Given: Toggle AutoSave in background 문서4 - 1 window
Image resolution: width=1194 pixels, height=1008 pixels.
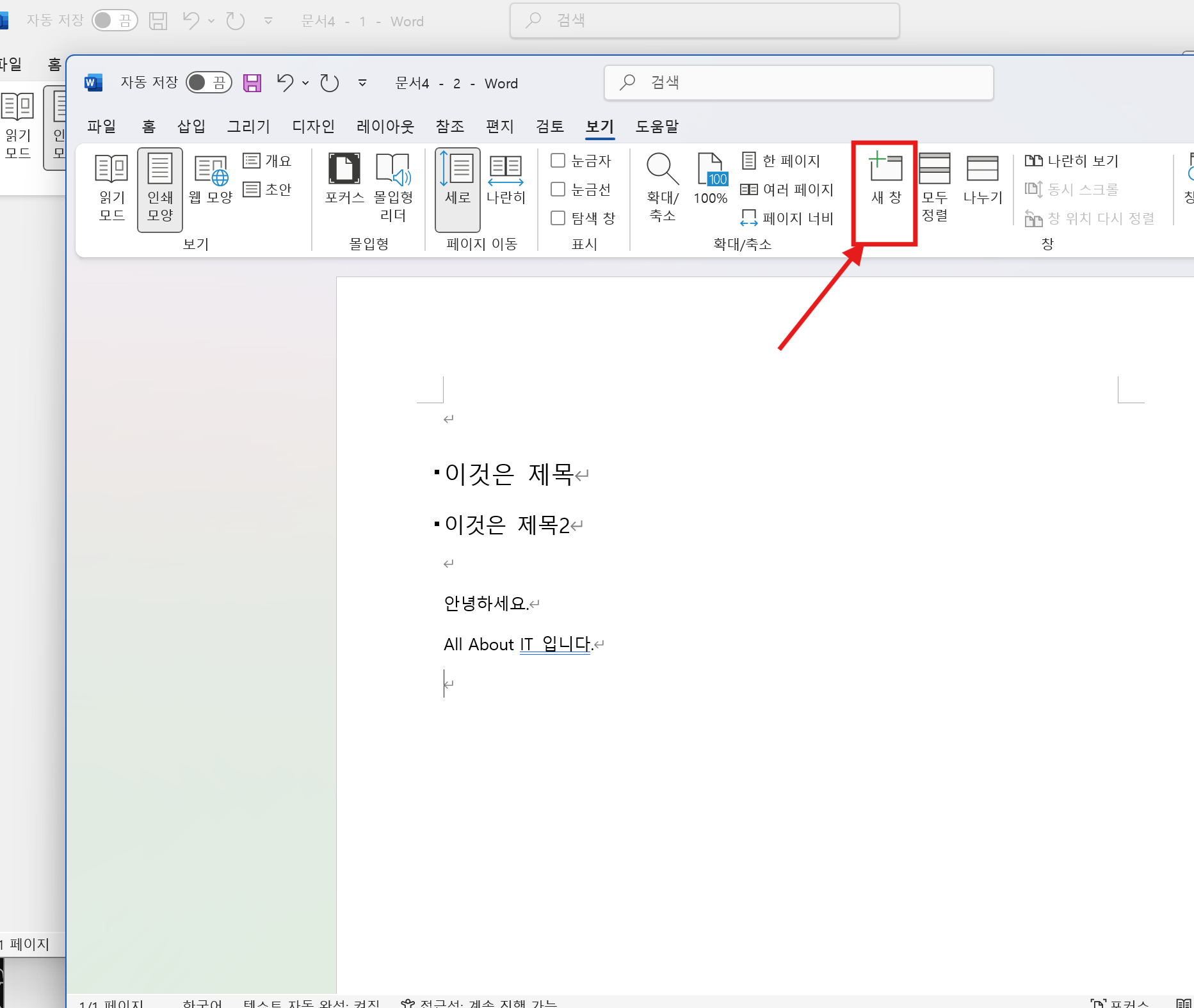Looking at the screenshot, I should coord(115,20).
